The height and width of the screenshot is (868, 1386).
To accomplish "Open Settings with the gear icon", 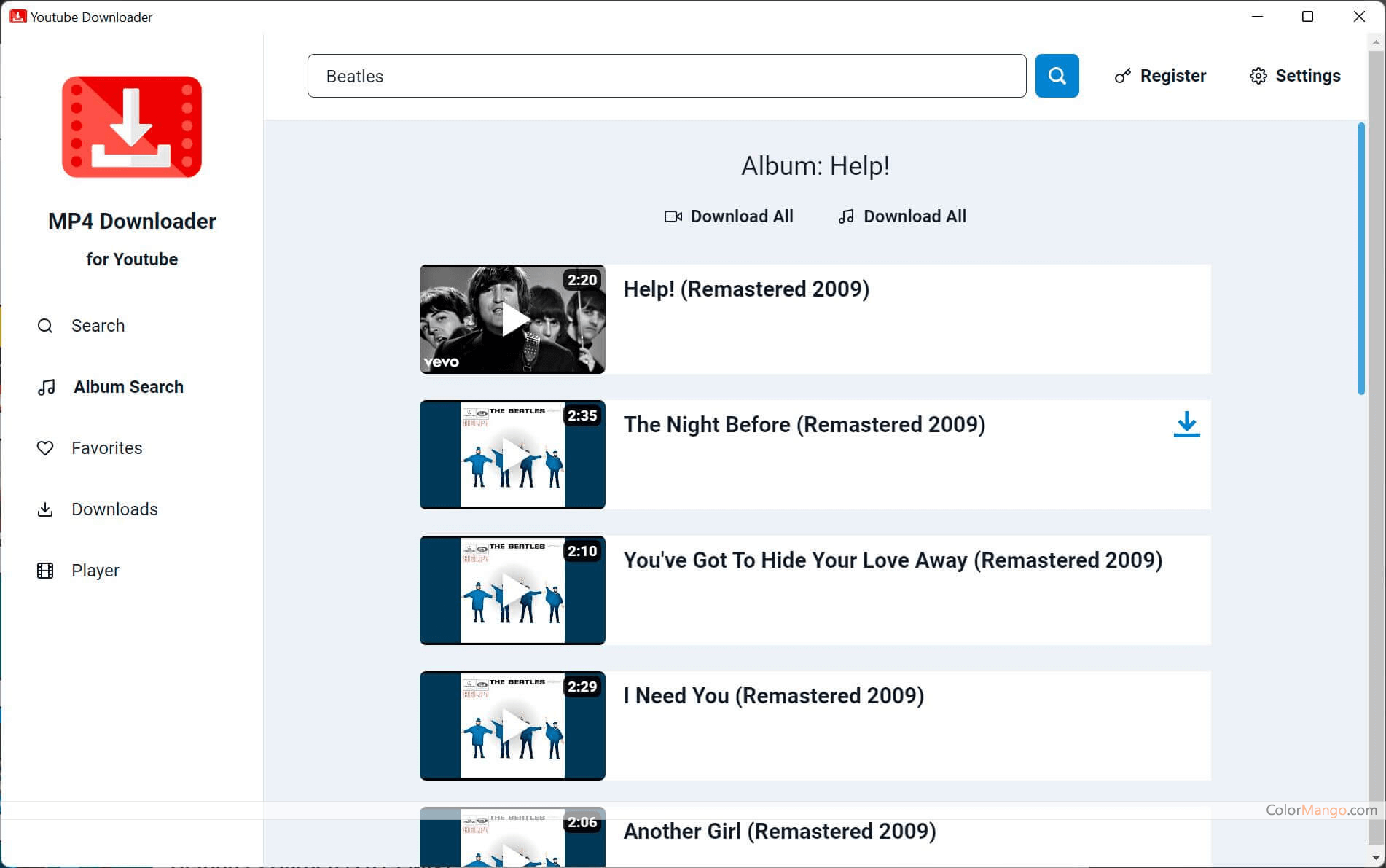I will [x=1258, y=76].
